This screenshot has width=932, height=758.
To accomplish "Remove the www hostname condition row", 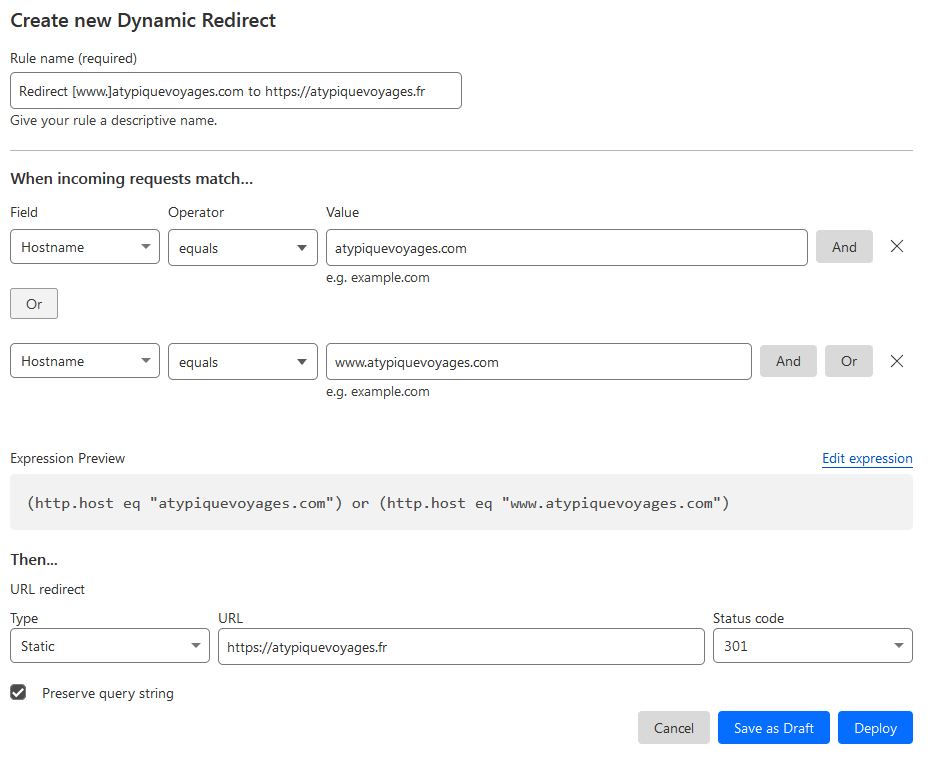I will click(x=897, y=361).
